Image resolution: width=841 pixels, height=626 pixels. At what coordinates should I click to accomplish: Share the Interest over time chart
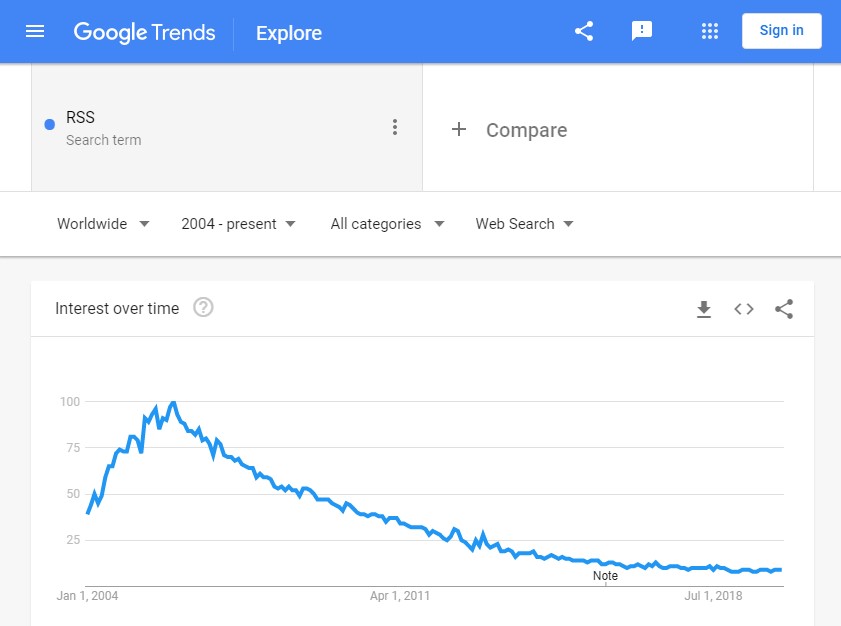pos(784,309)
